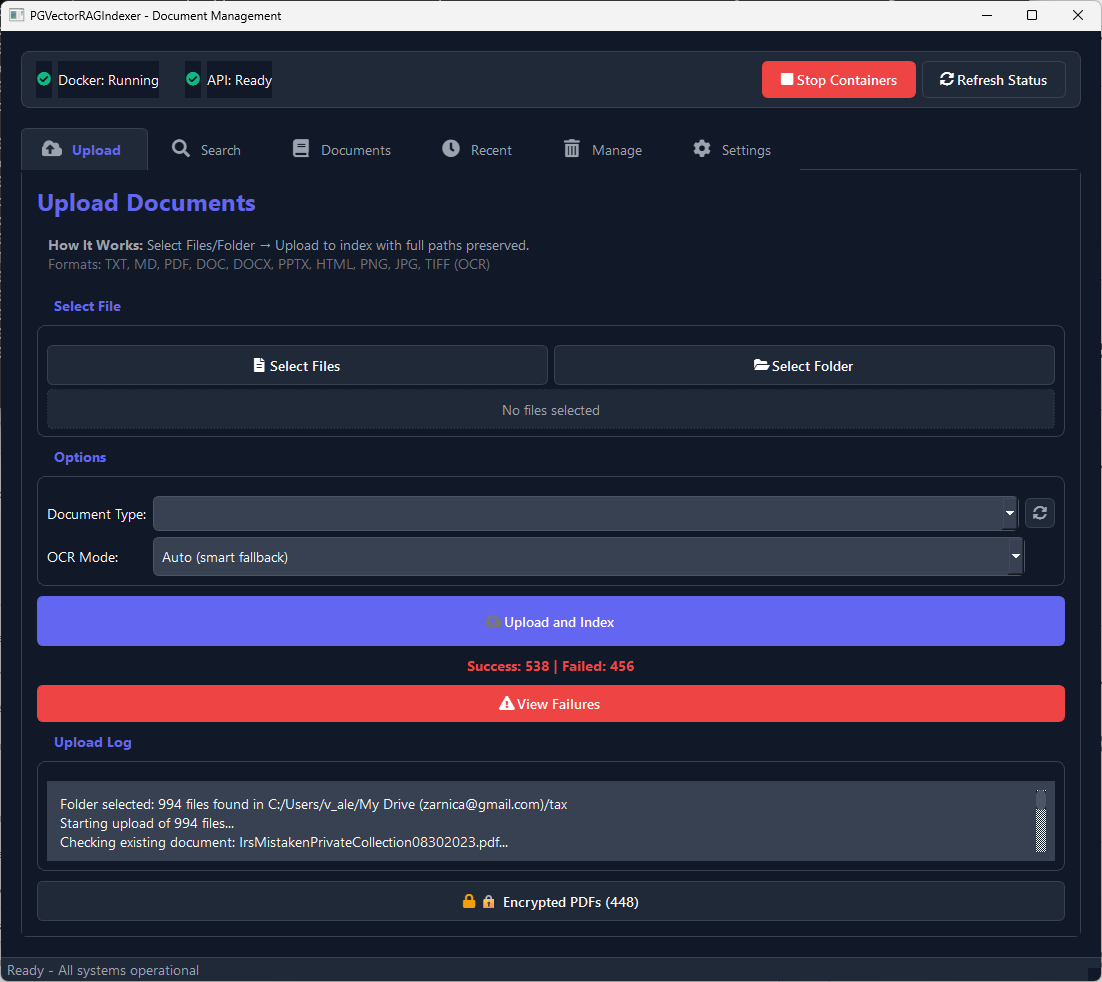Image resolution: width=1102 pixels, height=982 pixels.
Task: Click the lock icon on Encrypted PDFs bar
Action: point(469,901)
